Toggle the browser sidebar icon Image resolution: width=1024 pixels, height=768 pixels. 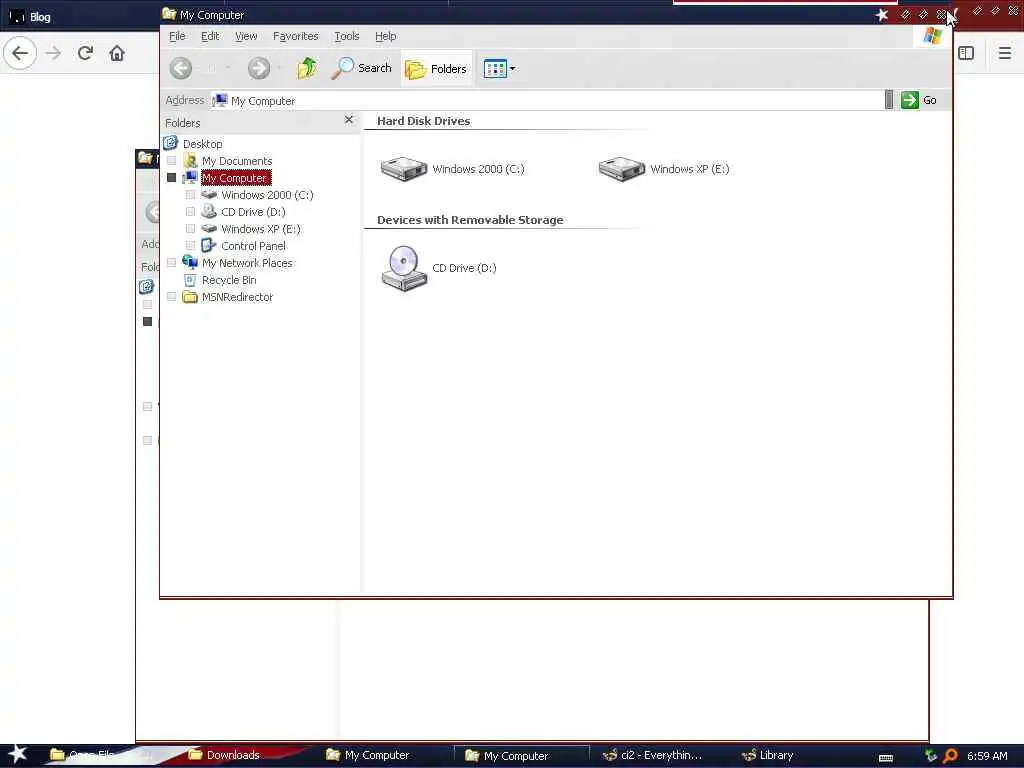tap(967, 53)
